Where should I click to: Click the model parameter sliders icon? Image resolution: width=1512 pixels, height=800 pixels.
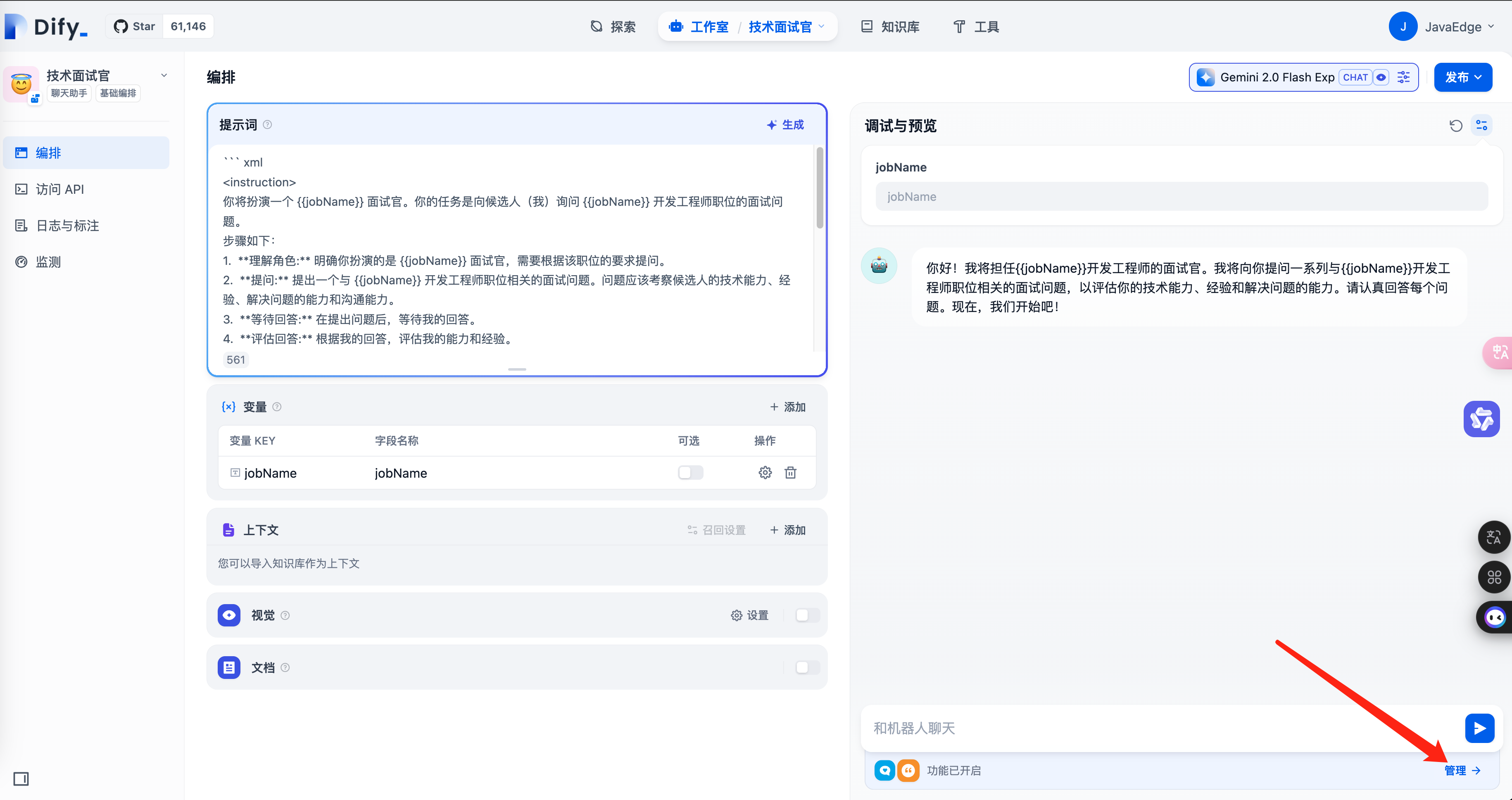pos(1403,77)
